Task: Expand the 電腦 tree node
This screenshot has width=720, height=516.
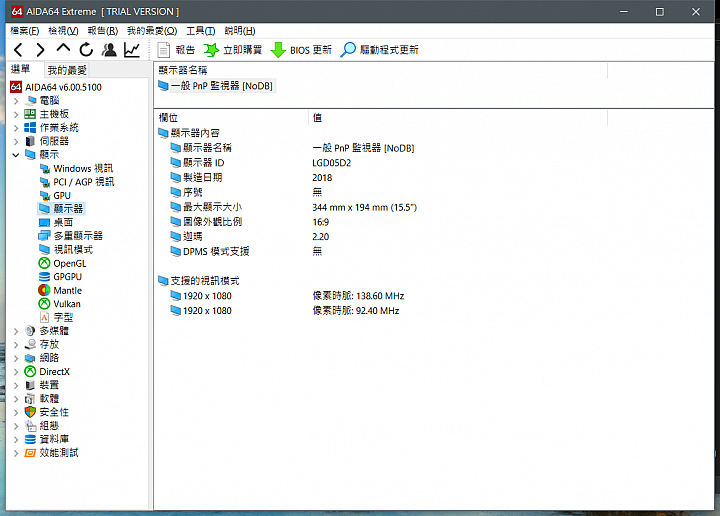Action: [16, 101]
